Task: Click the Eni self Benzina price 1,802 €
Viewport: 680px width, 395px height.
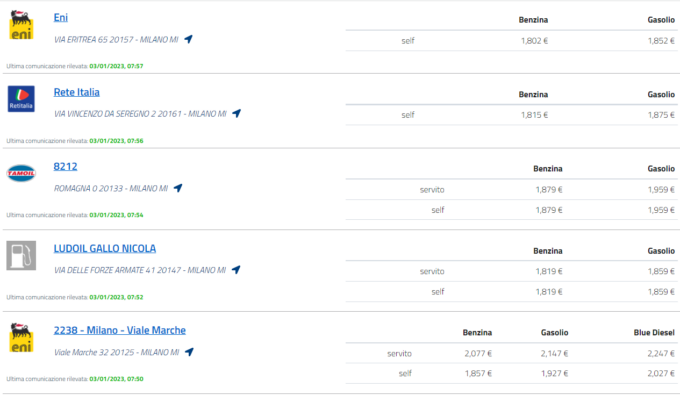Action: point(534,41)
